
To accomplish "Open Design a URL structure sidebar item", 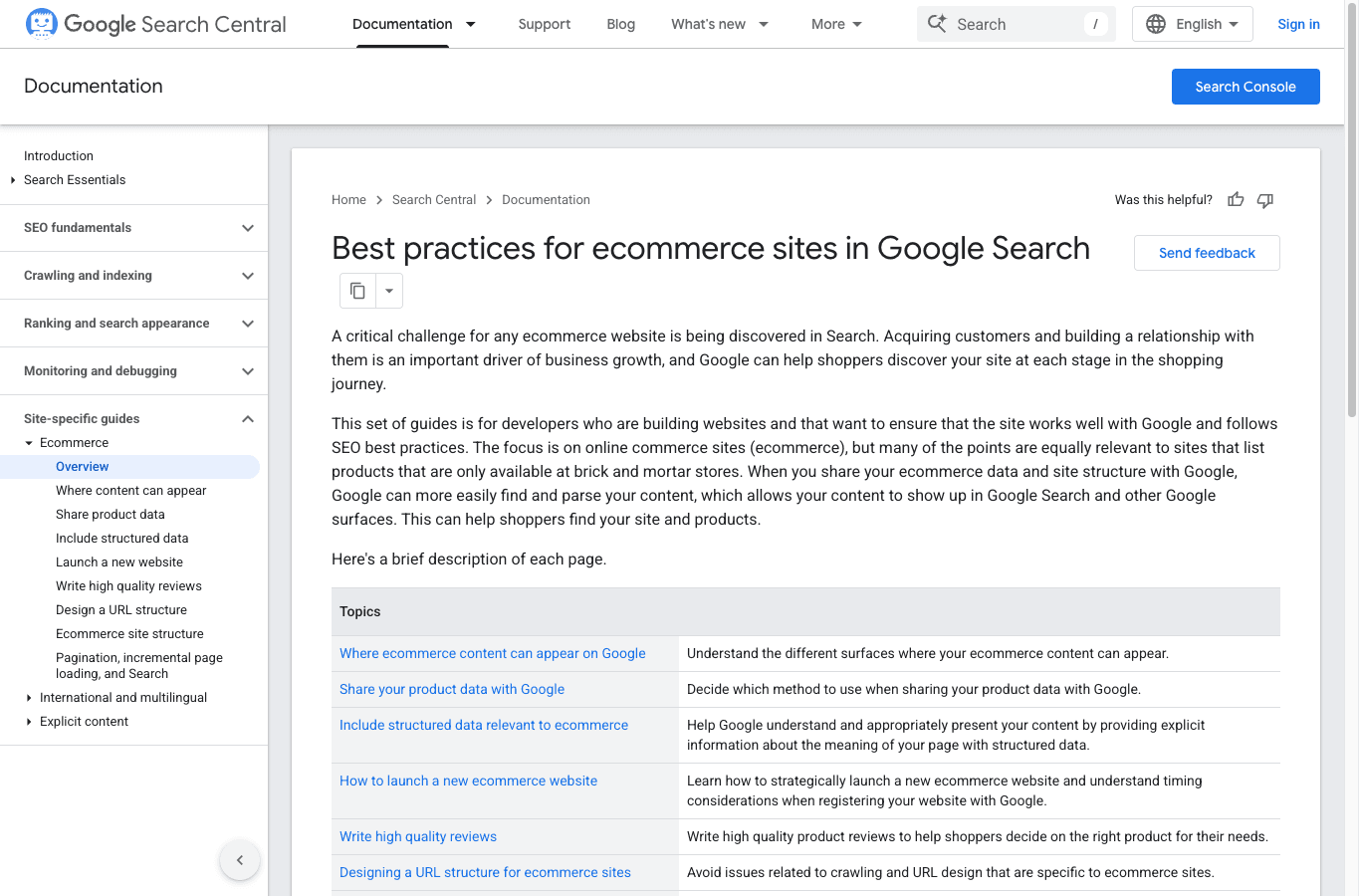I will tap(121, 610).
